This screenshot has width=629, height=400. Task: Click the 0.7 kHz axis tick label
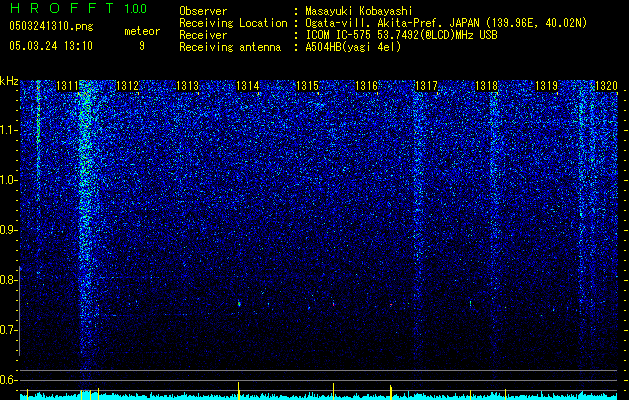coord(8,330)
